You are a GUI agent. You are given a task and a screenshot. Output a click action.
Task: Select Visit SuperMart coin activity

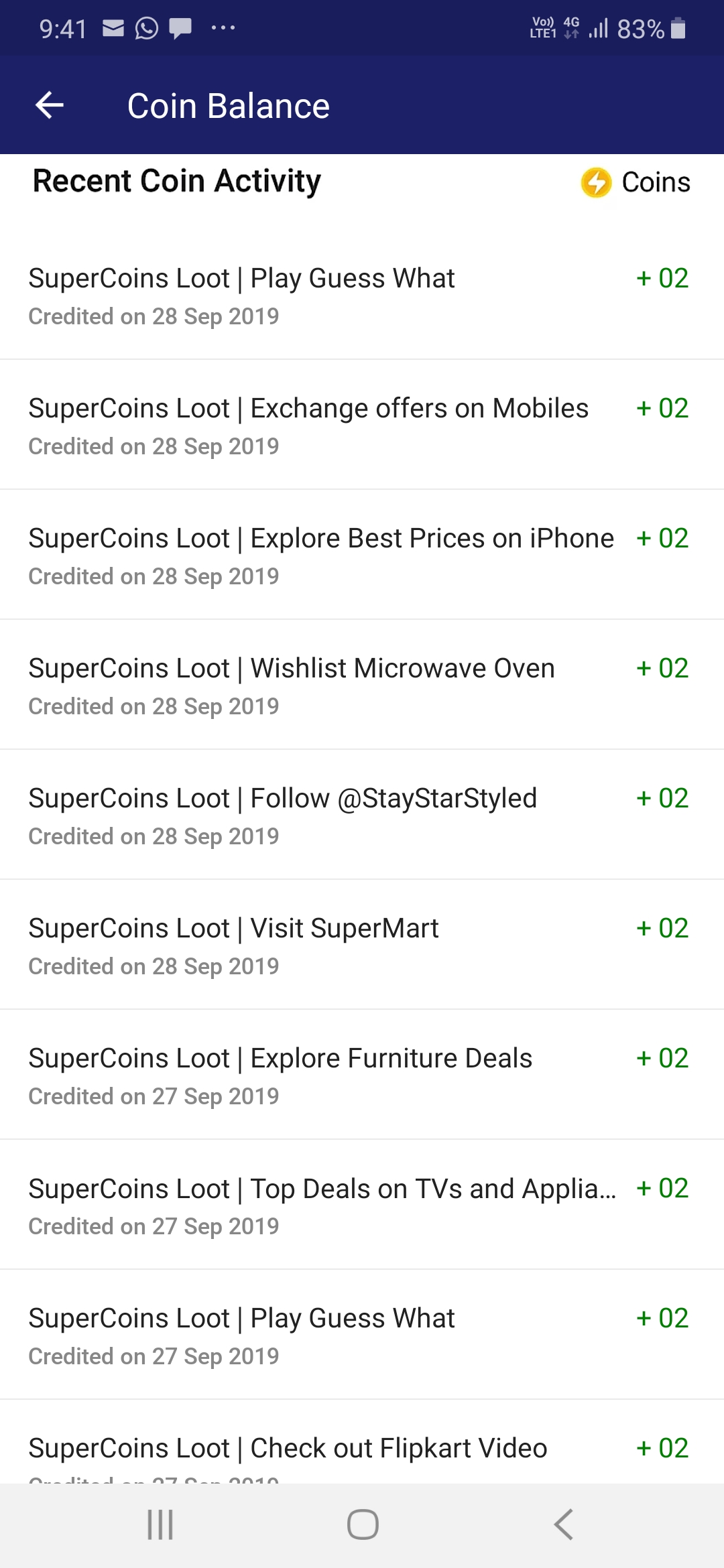pyautogui.click(x=362, y=945)
